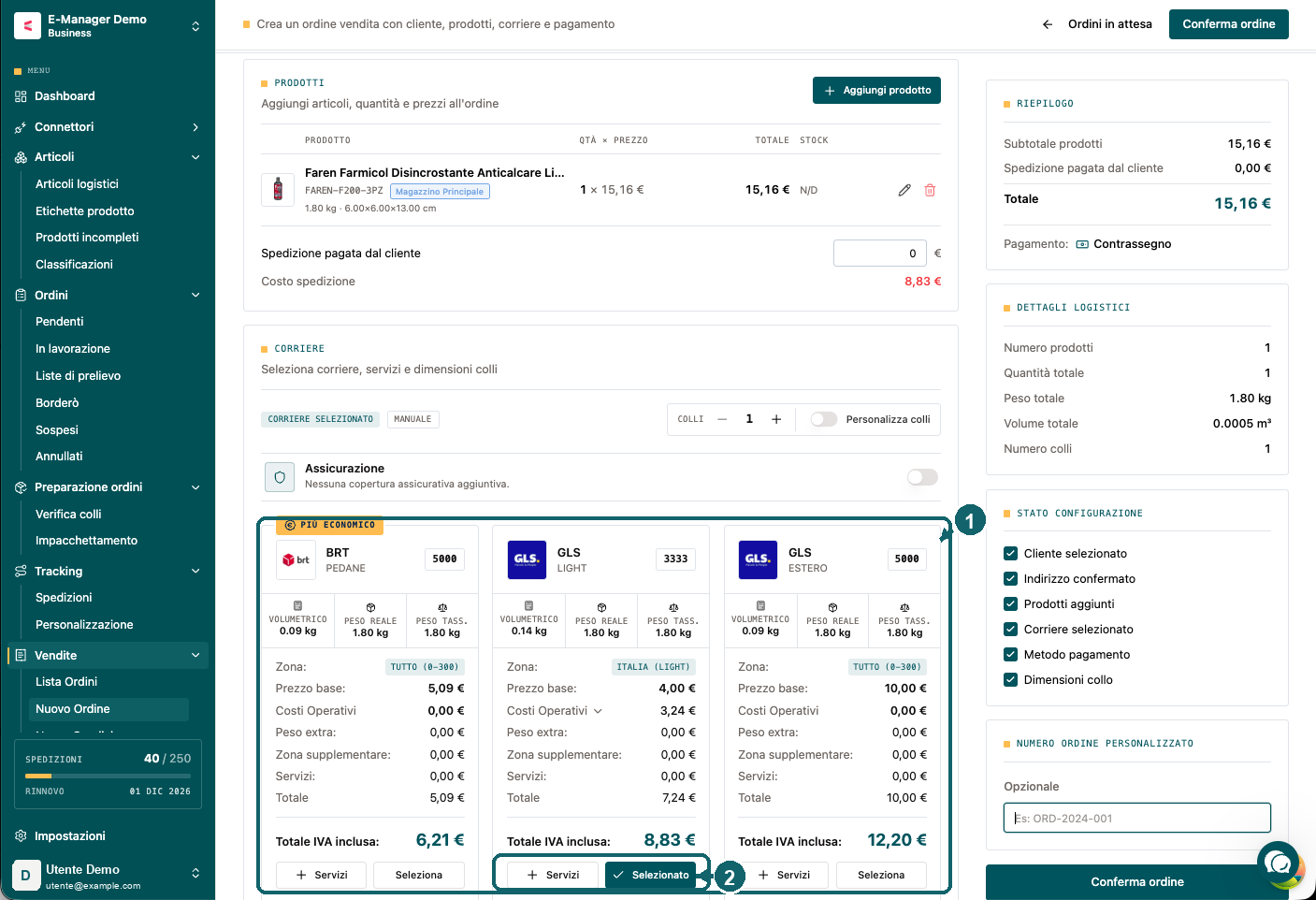1316x900 pixels.
Task: Toggle Dimensioni collo checkbox
Action: tap(1010, 680)
